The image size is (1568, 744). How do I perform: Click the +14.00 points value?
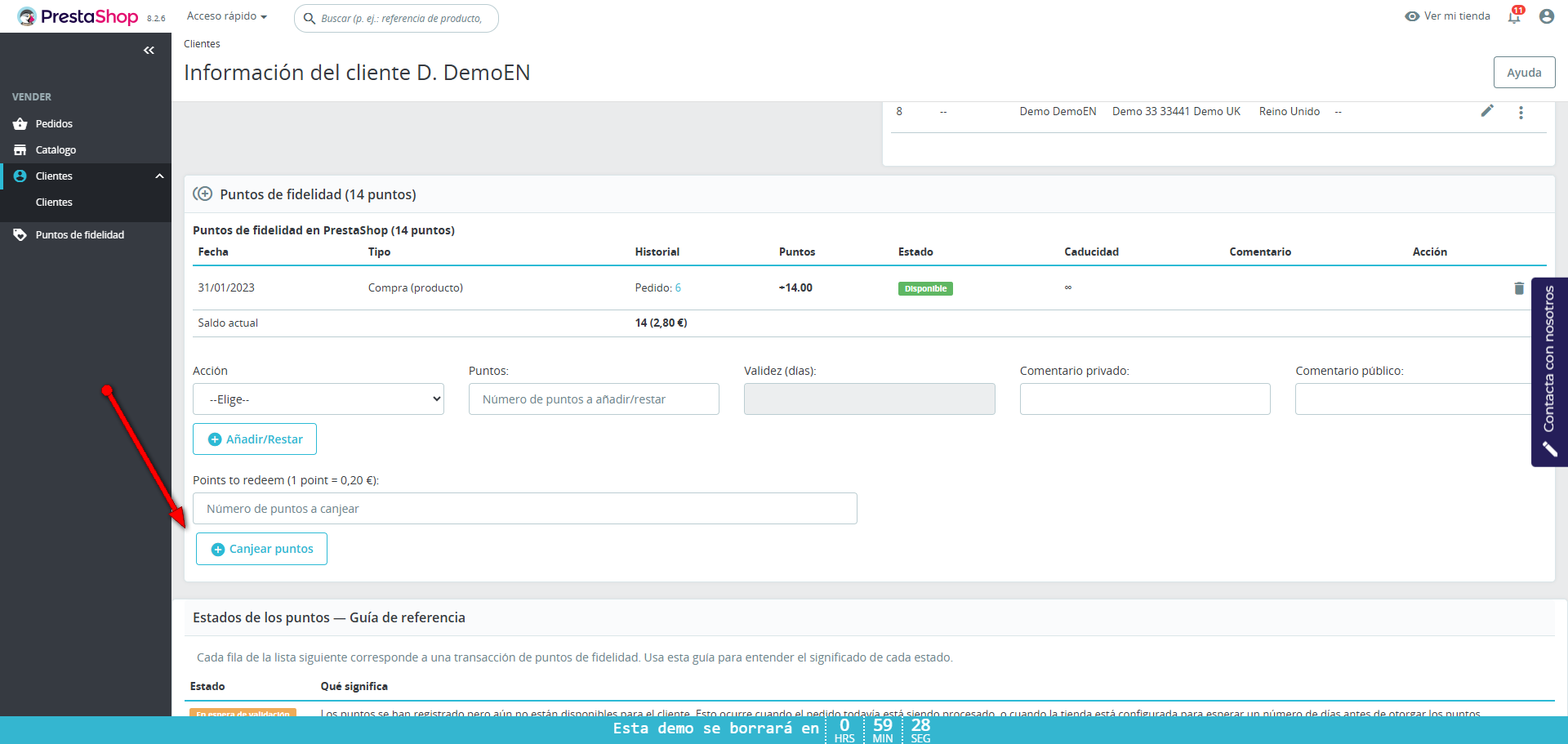click(795, 287)
